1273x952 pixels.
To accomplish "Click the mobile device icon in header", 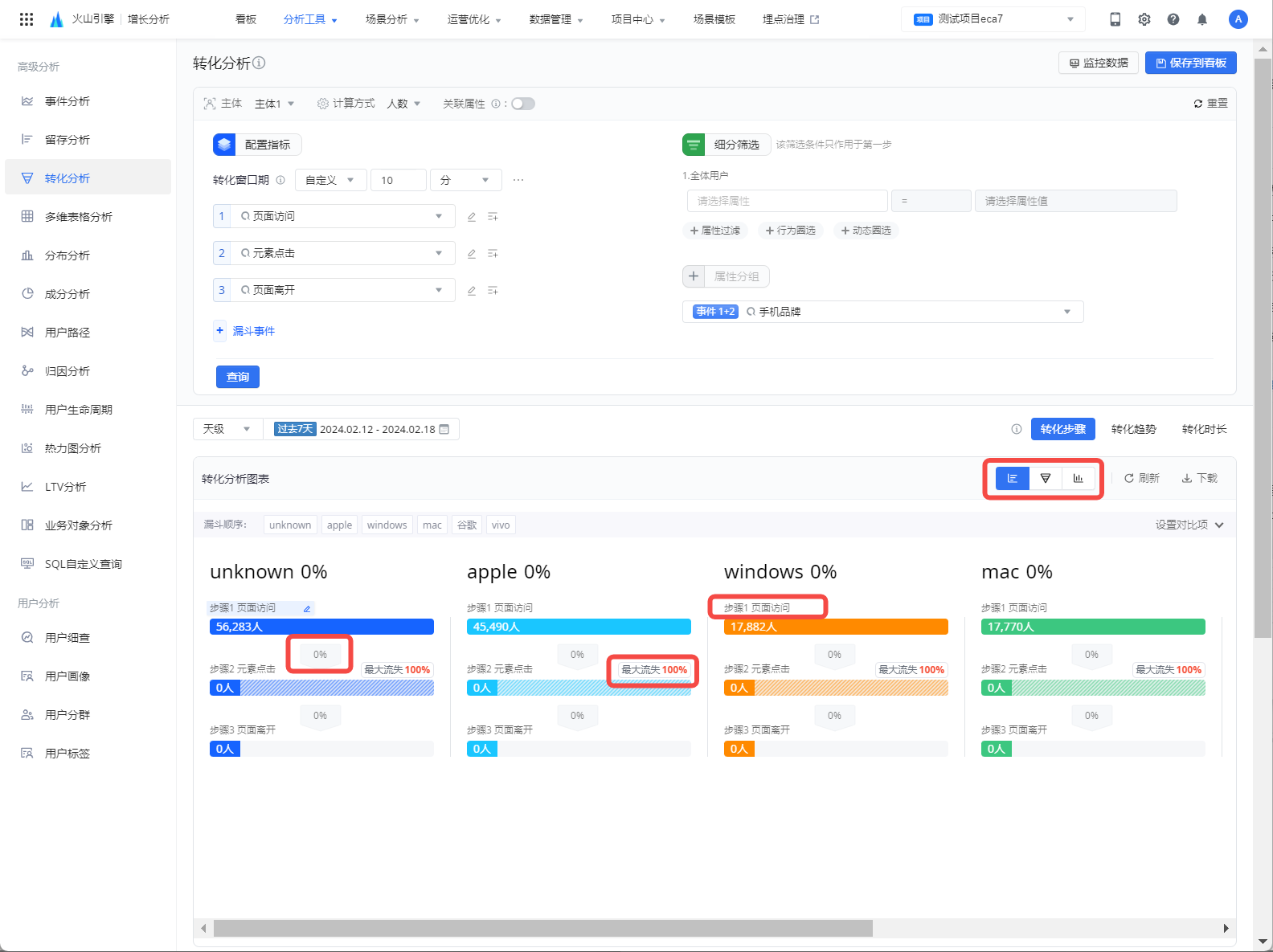I will coord(1115,19).
